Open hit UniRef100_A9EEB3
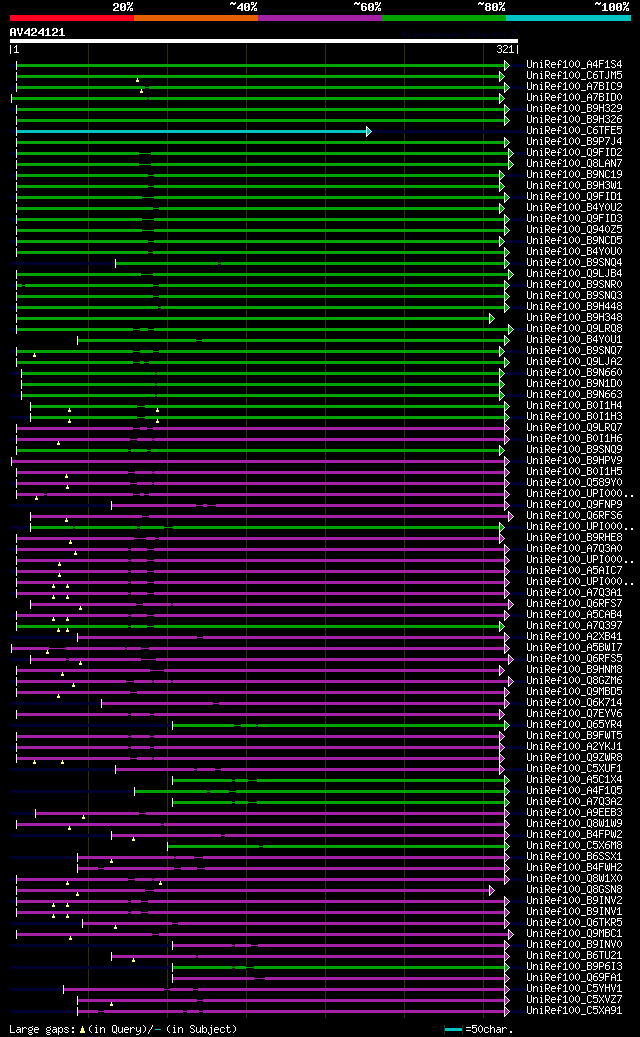640x1037 pixels. (x=574, y=813)
